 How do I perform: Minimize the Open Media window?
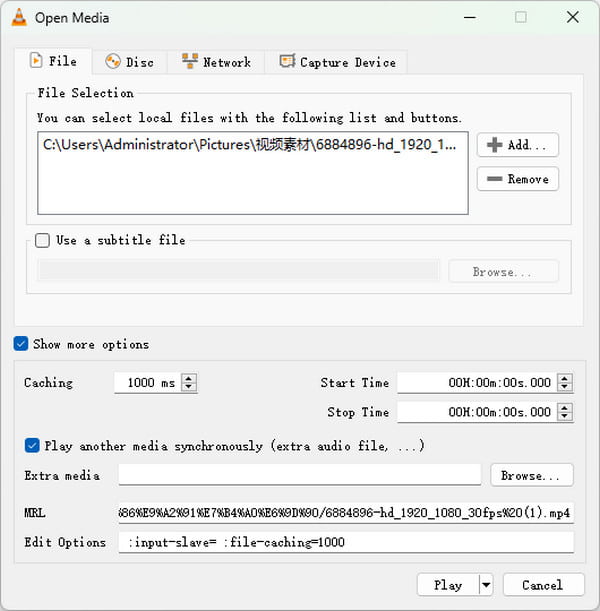(470, 17)
